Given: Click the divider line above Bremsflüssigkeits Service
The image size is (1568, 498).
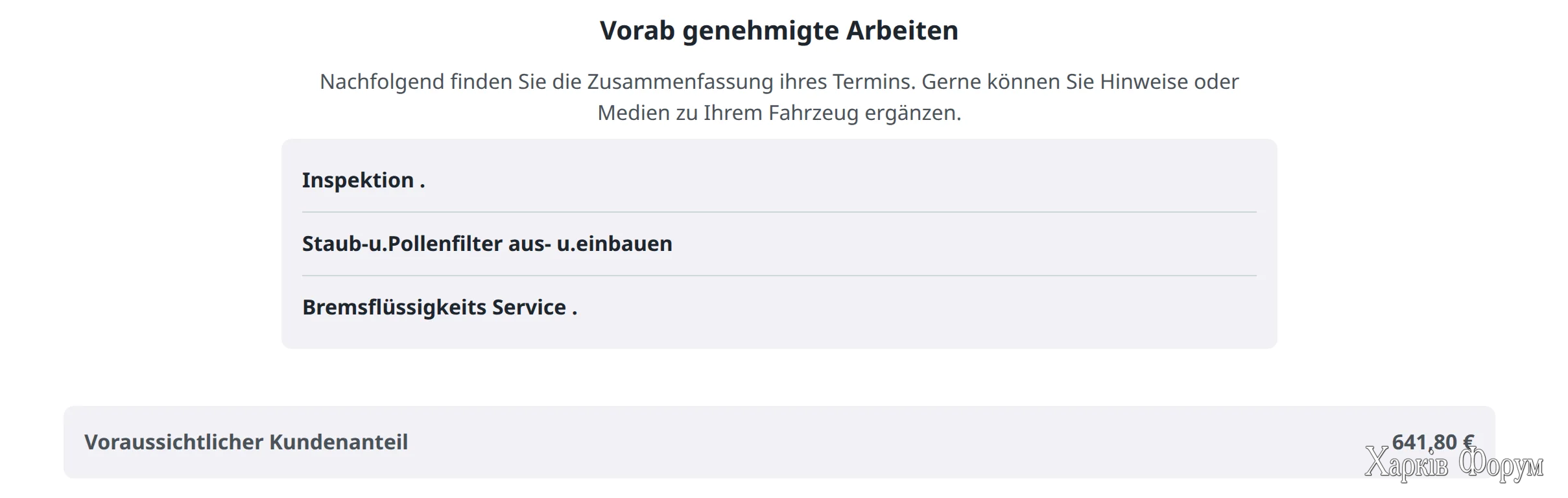Looking at the screenshot, I should [778, 276].
